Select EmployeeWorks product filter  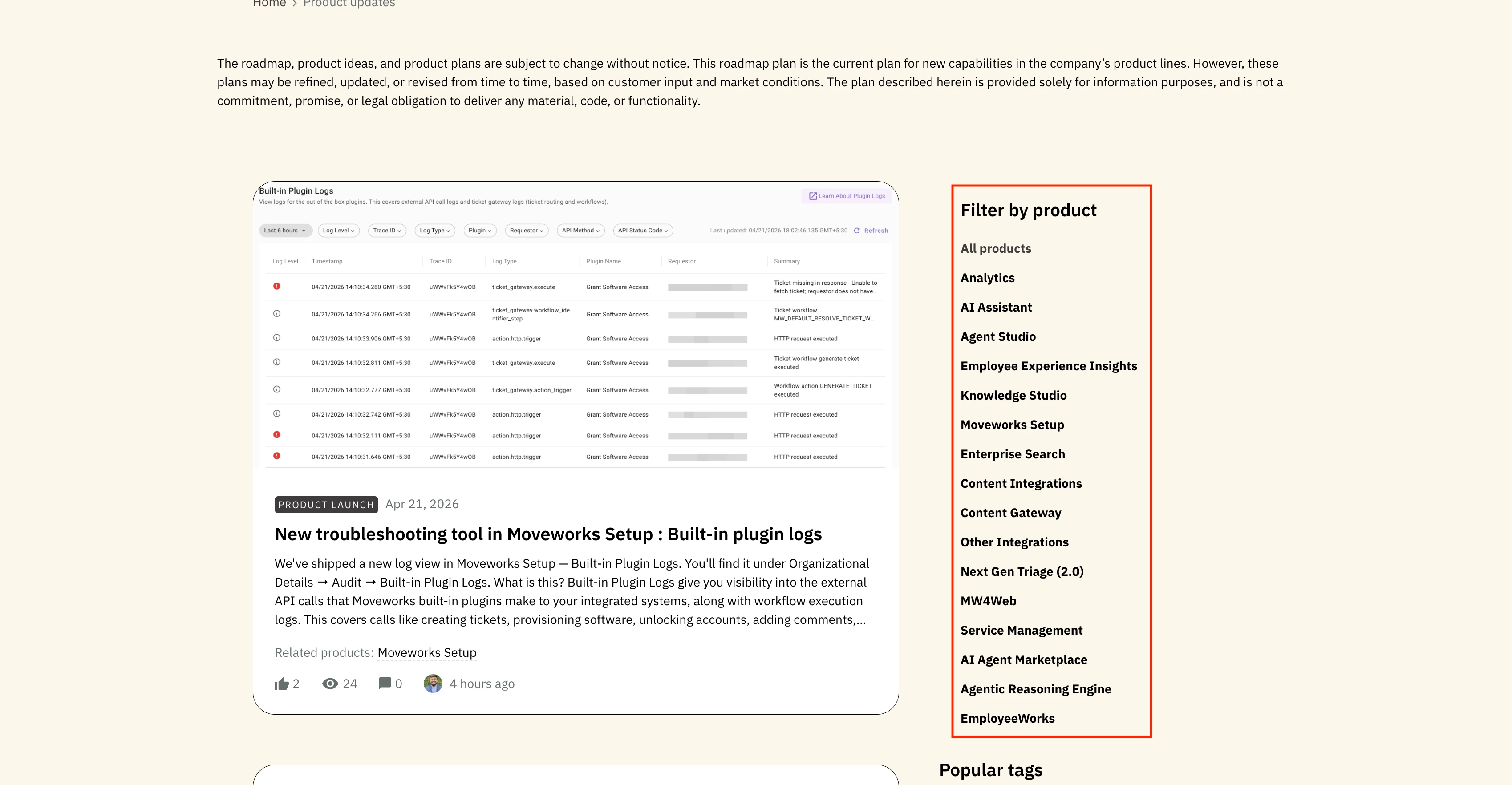pos(1007,718)
